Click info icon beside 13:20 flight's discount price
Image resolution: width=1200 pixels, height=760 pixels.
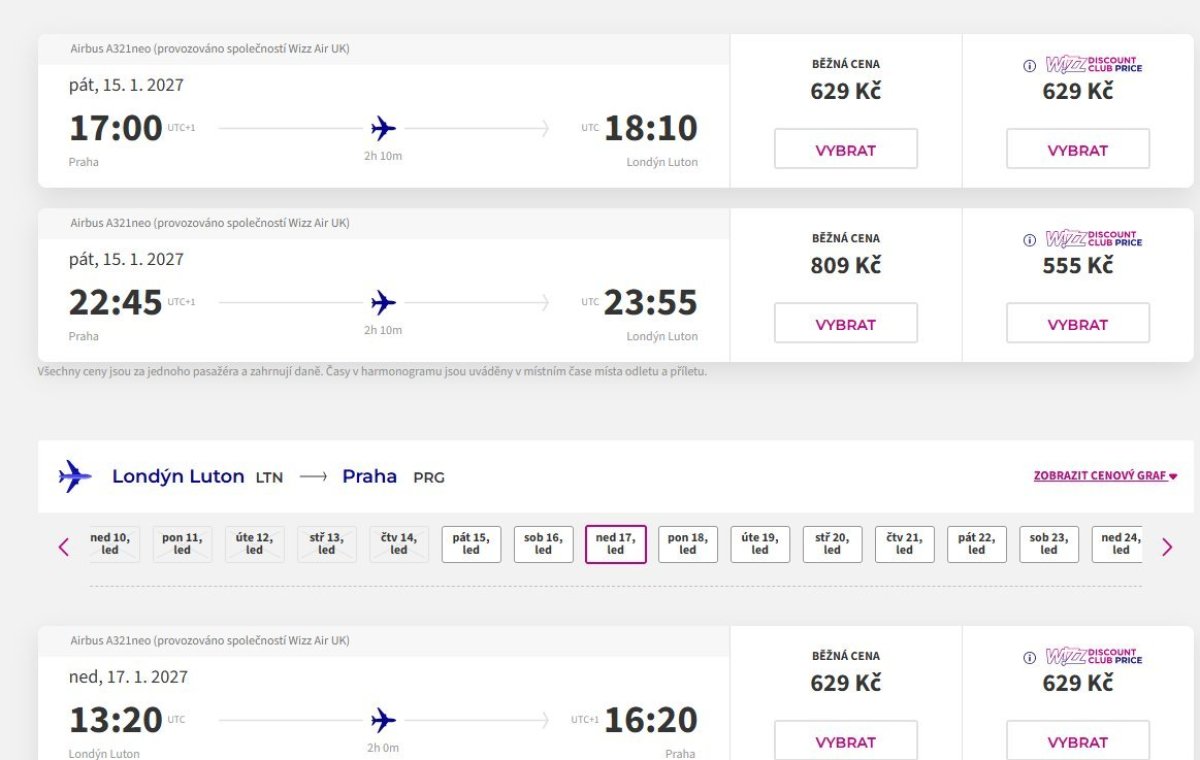pos(1029,658)
